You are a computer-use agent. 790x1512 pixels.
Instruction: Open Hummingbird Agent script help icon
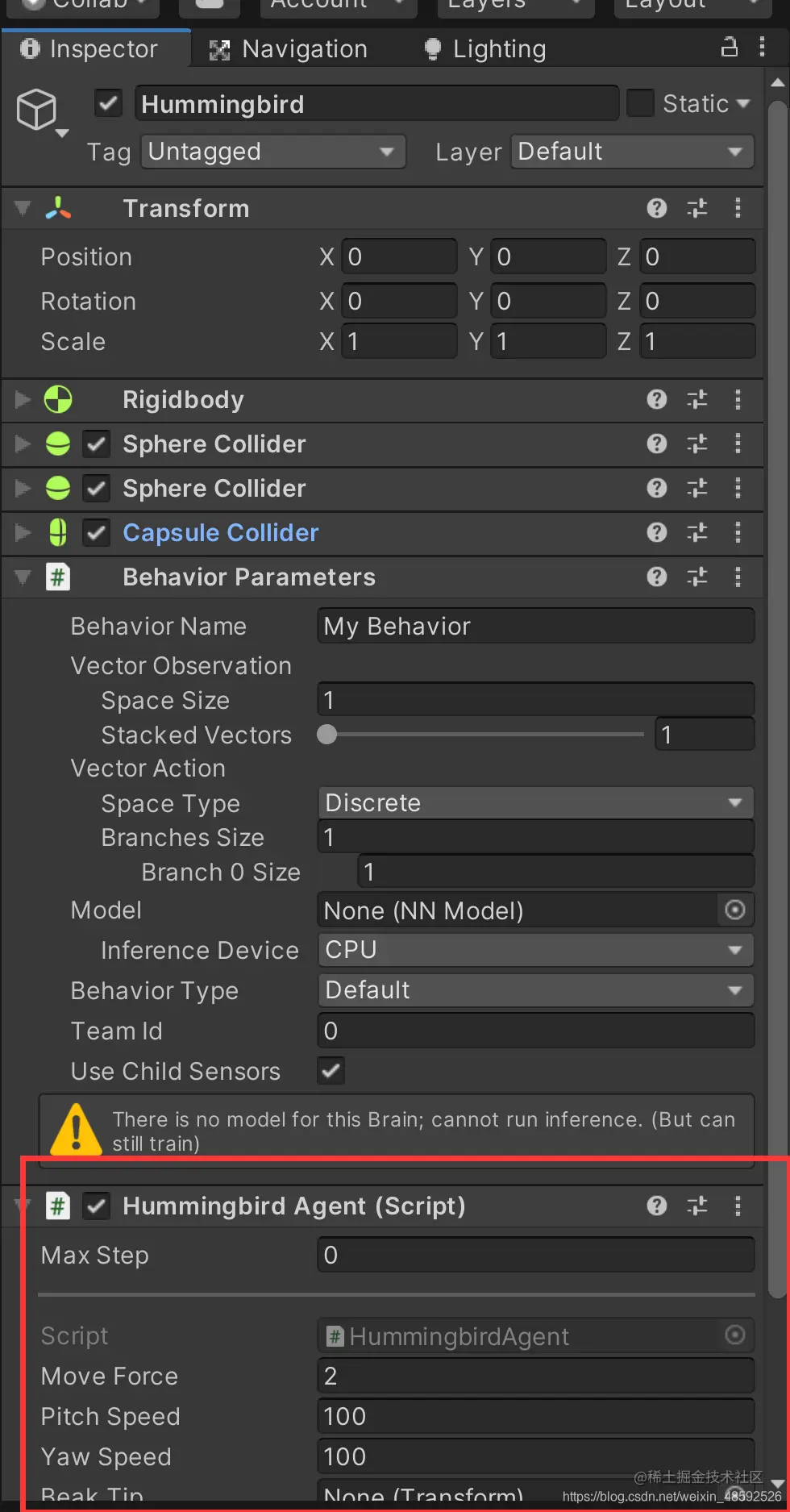(x=657, y=1206)
